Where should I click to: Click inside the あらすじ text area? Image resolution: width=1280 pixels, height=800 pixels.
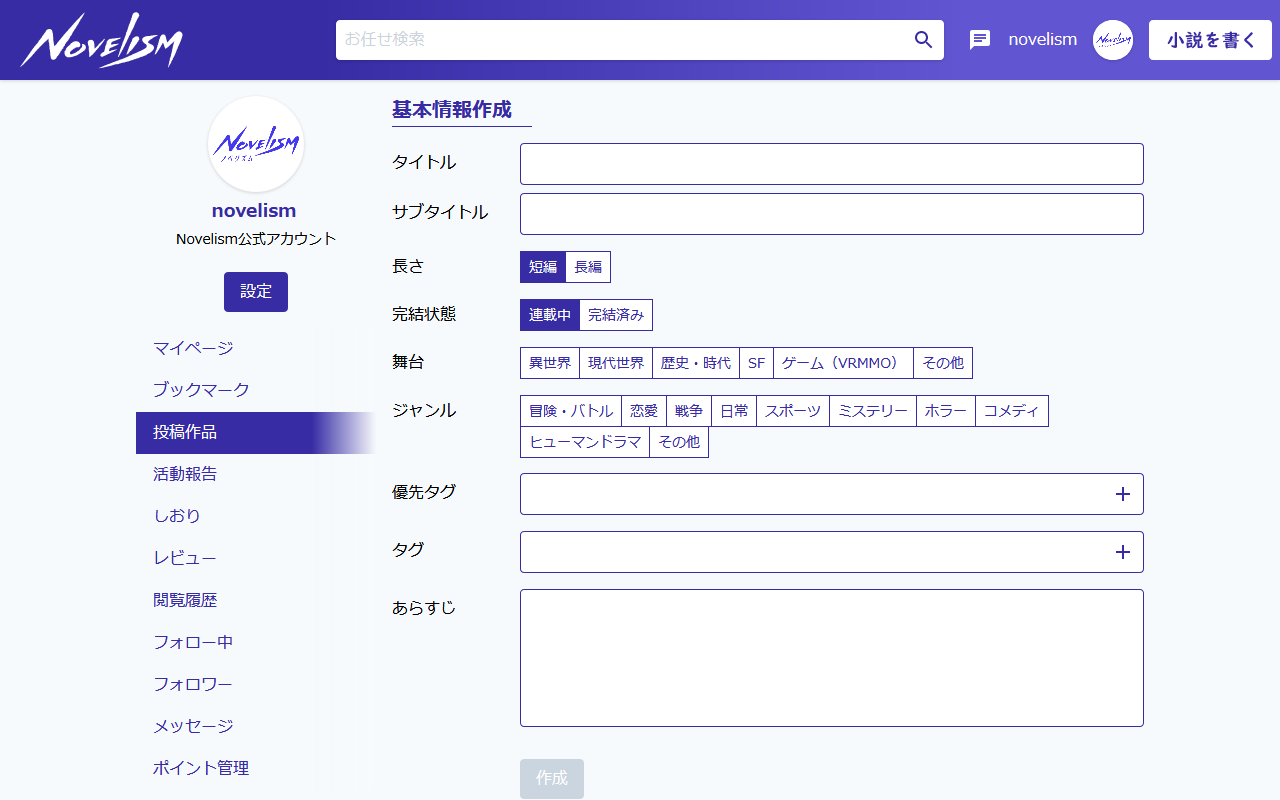click(831, 657)
